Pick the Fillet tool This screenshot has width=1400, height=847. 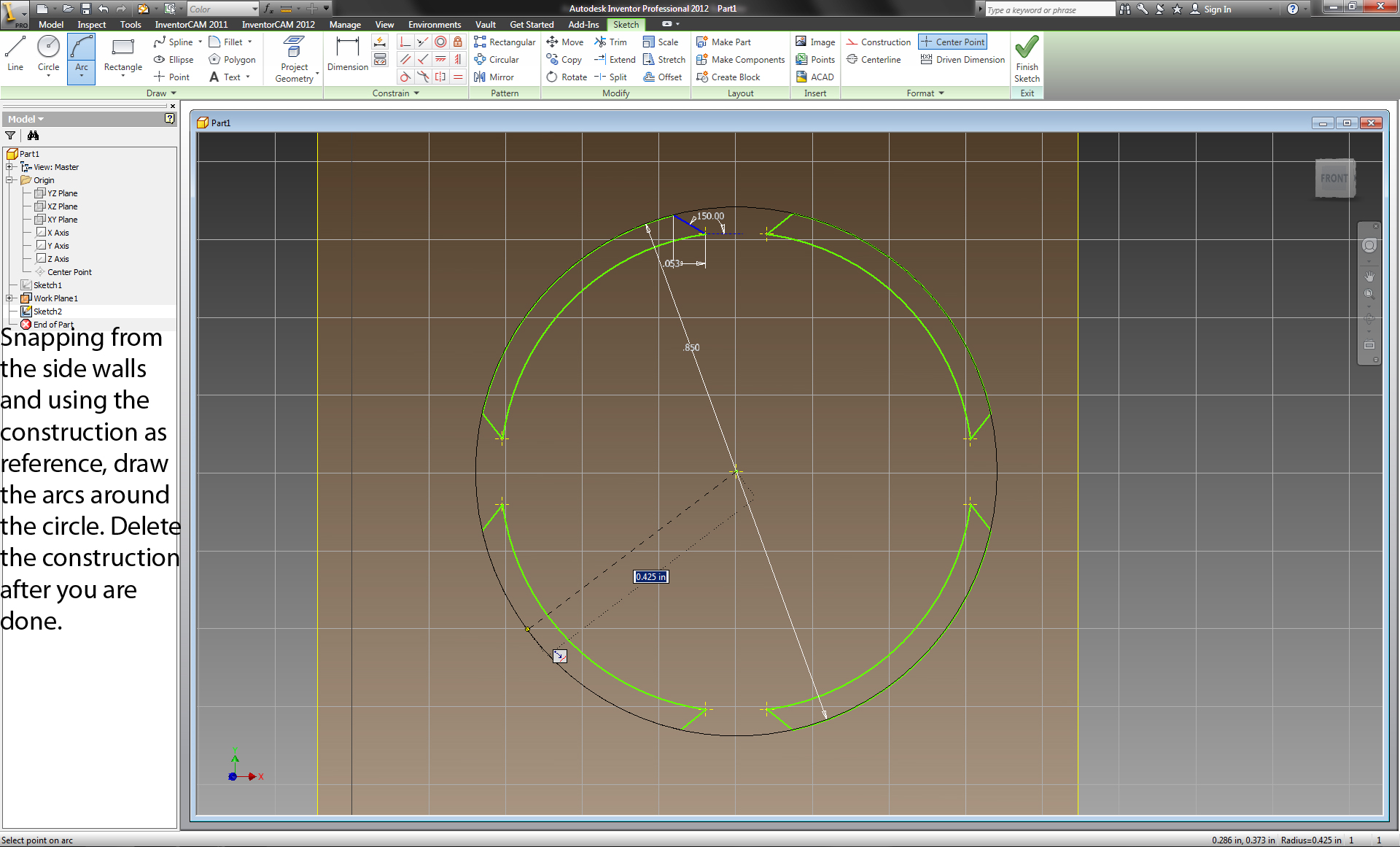[226, 42]
